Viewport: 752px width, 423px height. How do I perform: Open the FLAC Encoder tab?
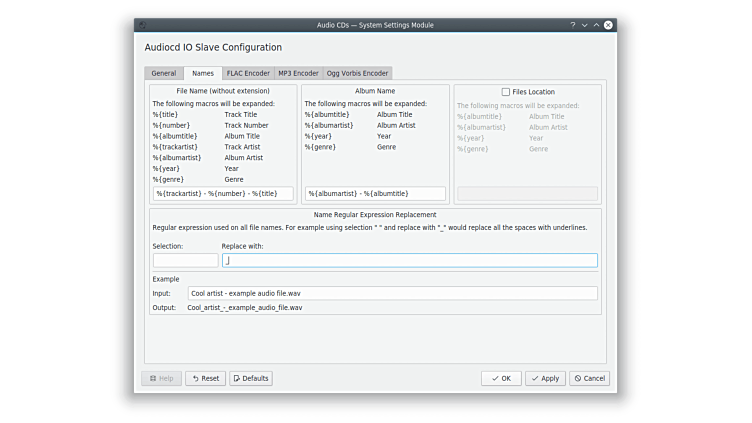point(247,73)
